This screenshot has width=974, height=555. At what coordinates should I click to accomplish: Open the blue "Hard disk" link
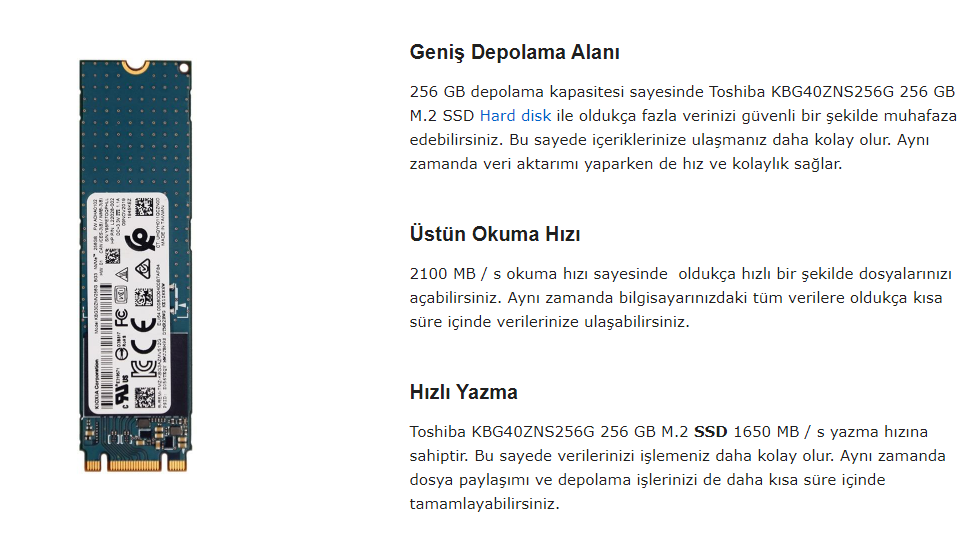pos(515,116)
